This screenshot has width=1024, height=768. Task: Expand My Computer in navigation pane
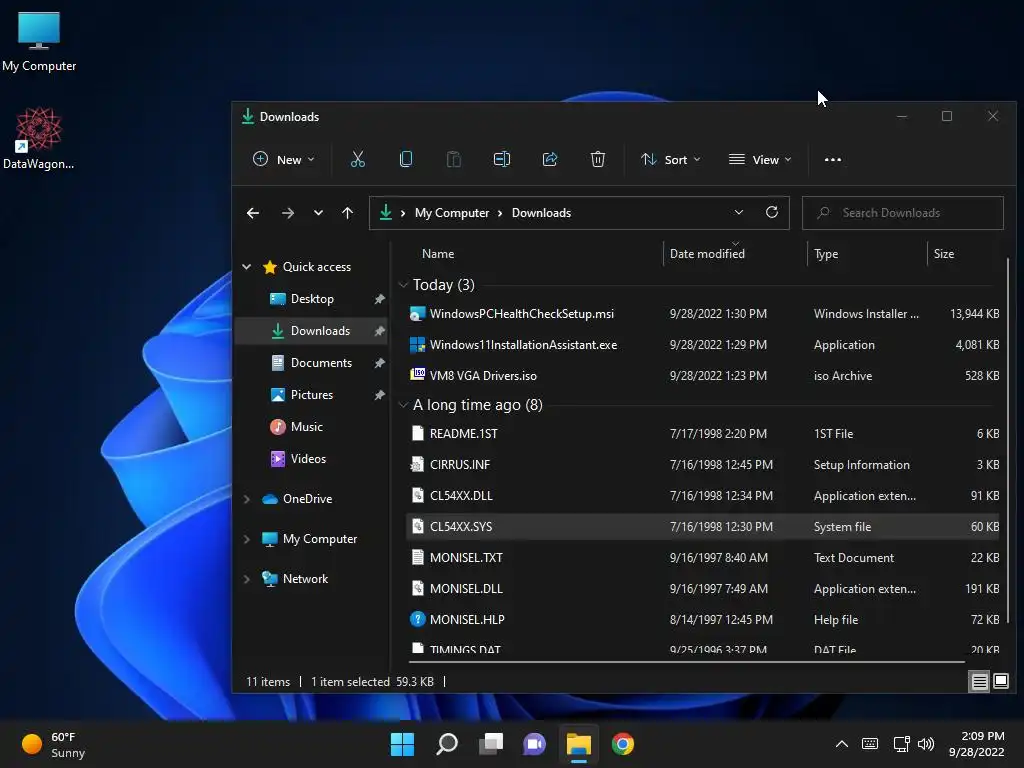[247, 539]
